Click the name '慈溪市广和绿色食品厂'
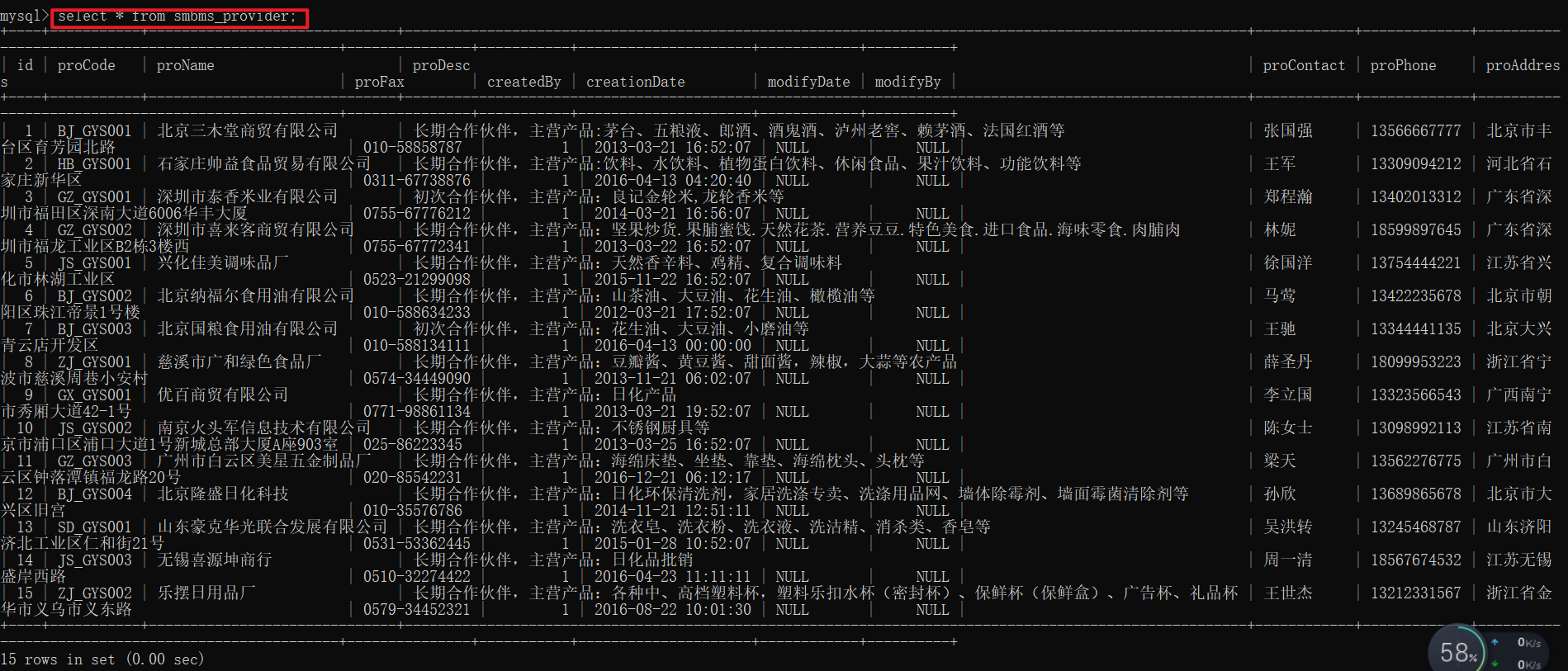 pyautogui.click(x=239, y=361)
